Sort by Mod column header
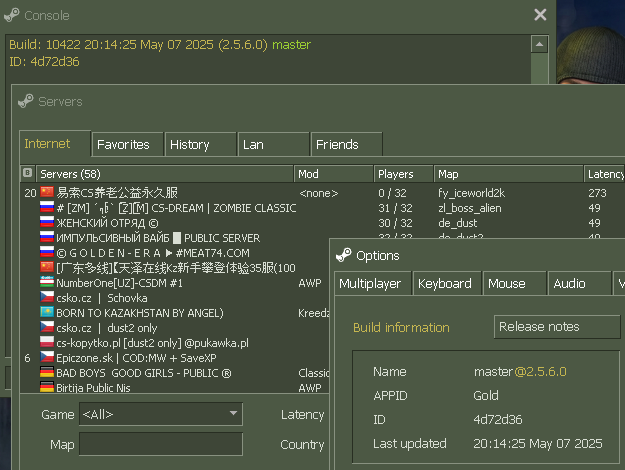 (334, 174)
